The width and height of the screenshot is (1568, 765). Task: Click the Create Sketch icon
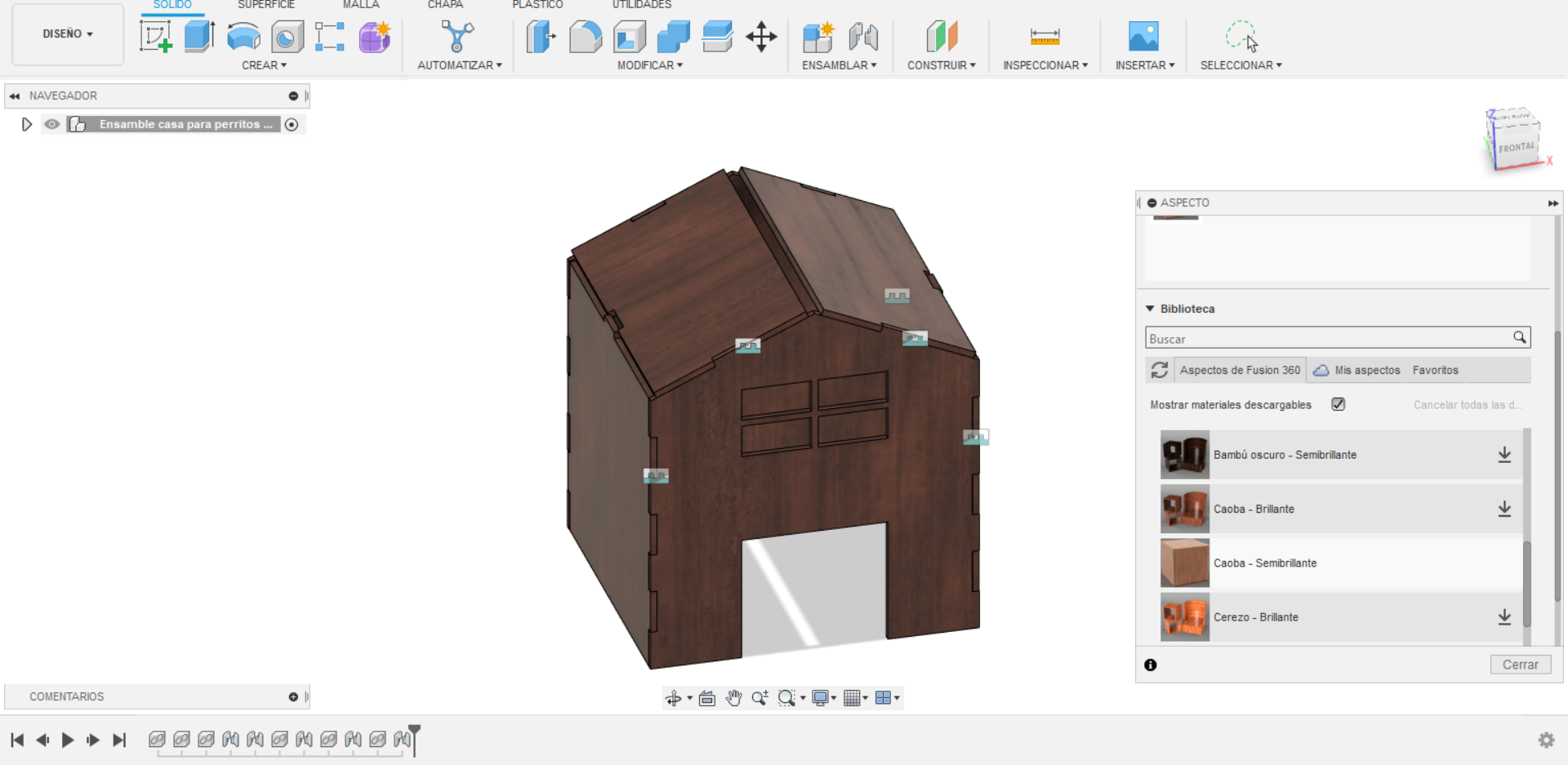(x=155, y=37)
